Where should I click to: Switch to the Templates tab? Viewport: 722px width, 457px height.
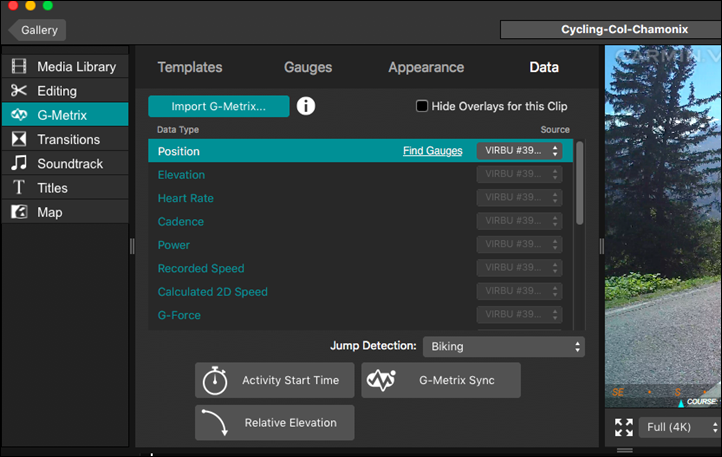[x=190, y=67]
